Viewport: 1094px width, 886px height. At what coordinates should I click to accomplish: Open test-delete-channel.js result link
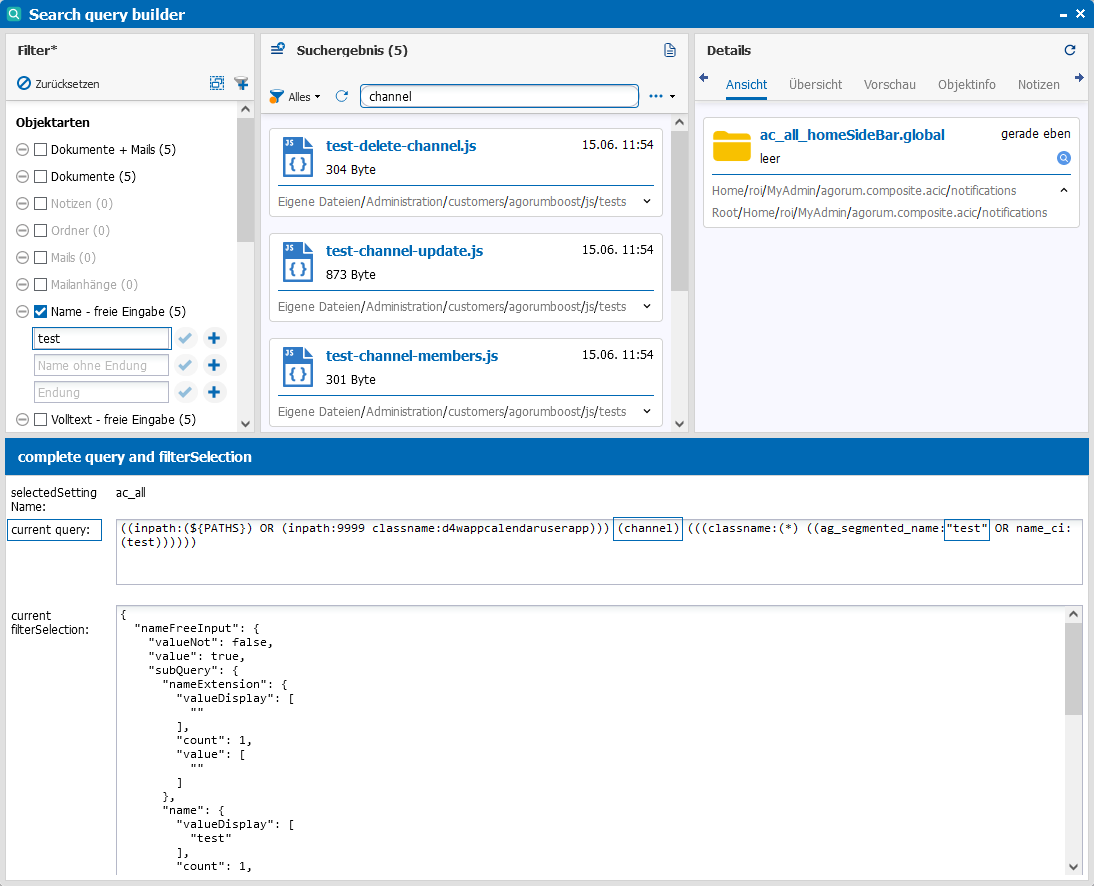(401, 146)
